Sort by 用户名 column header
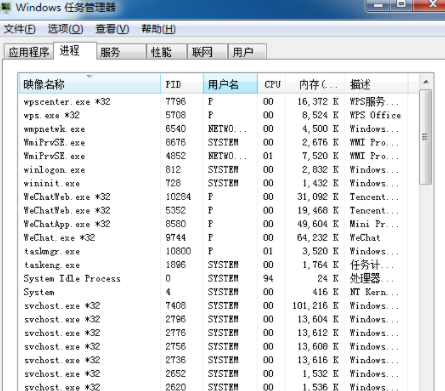 pos(230,84)
